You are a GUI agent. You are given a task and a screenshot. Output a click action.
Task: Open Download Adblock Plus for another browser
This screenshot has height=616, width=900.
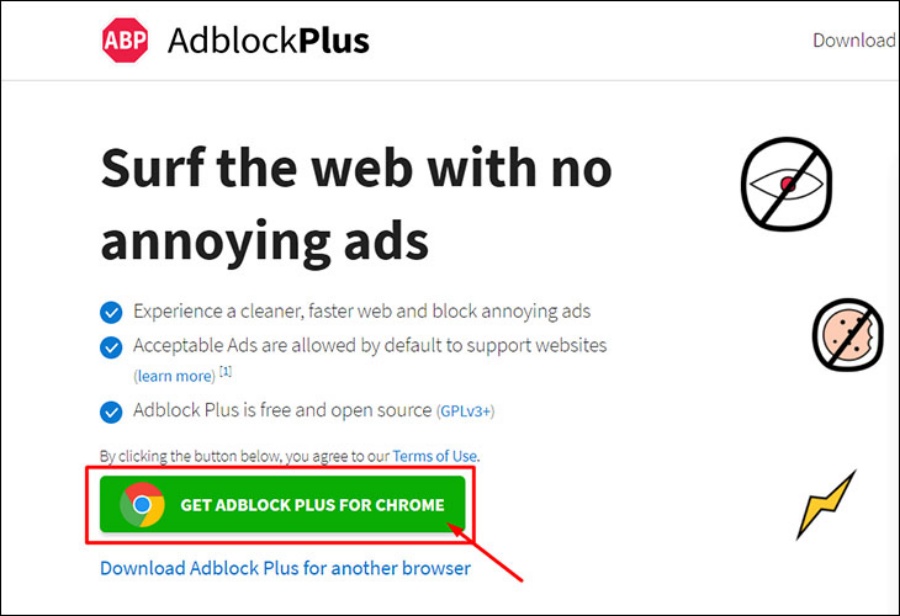pos(285,568)
